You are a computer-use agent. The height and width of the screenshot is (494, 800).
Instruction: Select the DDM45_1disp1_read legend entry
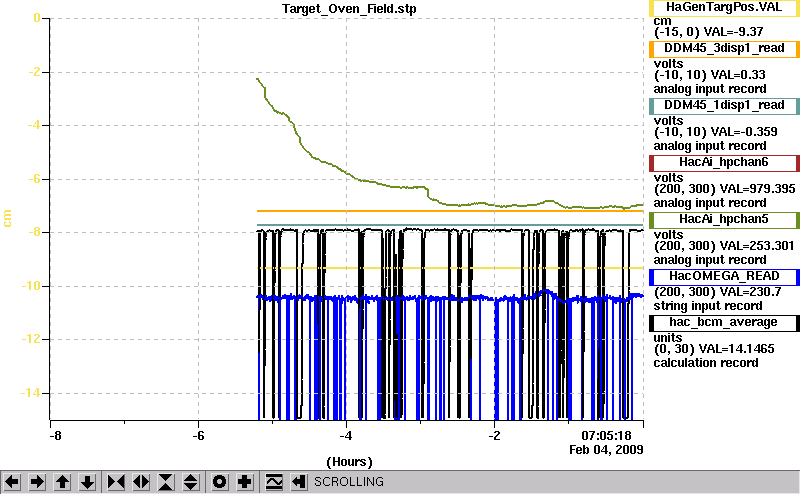pyautogui.click(x=724, y=106)
